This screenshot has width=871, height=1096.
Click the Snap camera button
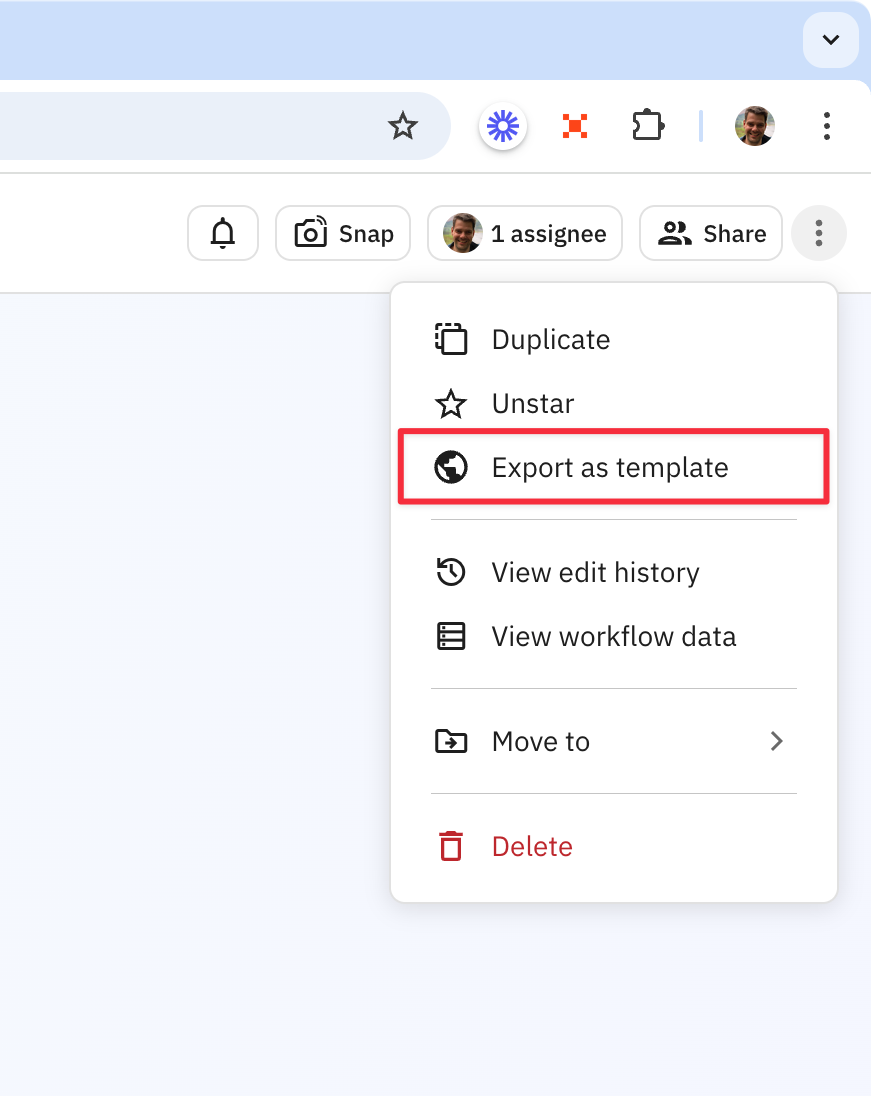click(343, 233)
